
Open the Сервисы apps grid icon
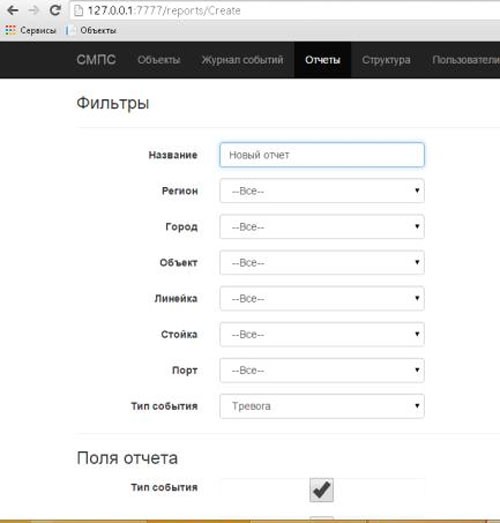[10, 30]
